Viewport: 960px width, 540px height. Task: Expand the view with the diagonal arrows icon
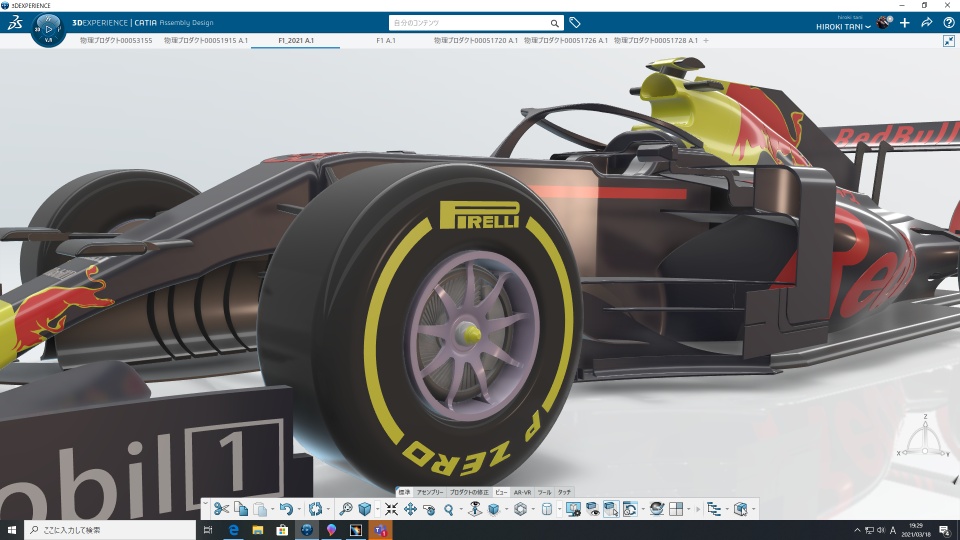[x=948, y=41]
